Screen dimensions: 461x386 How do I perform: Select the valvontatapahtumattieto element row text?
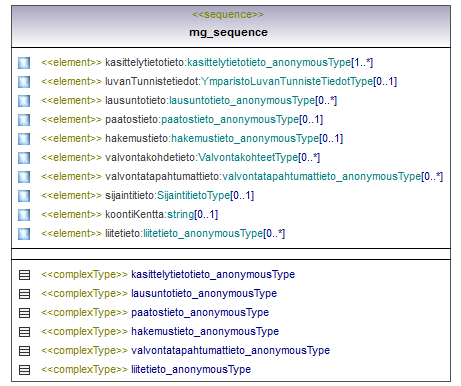pyautogui.click(x=242, y=177)
